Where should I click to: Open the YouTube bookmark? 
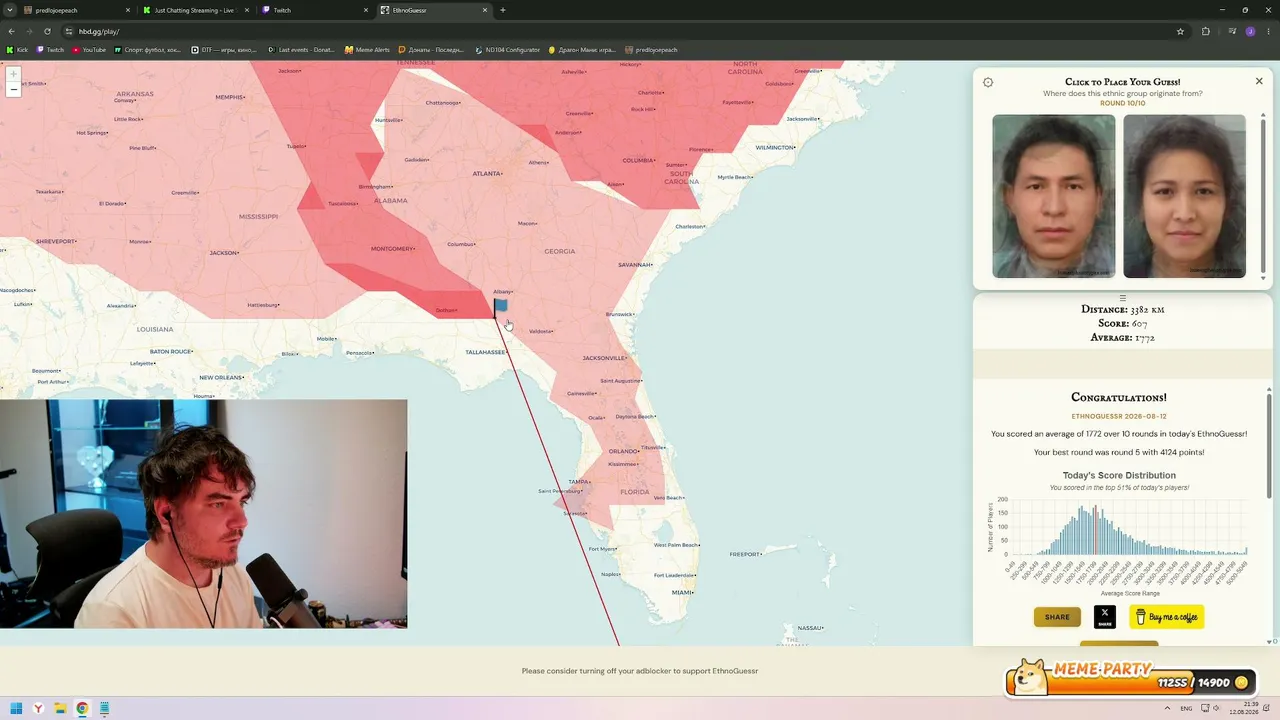(x=89, y=50)
